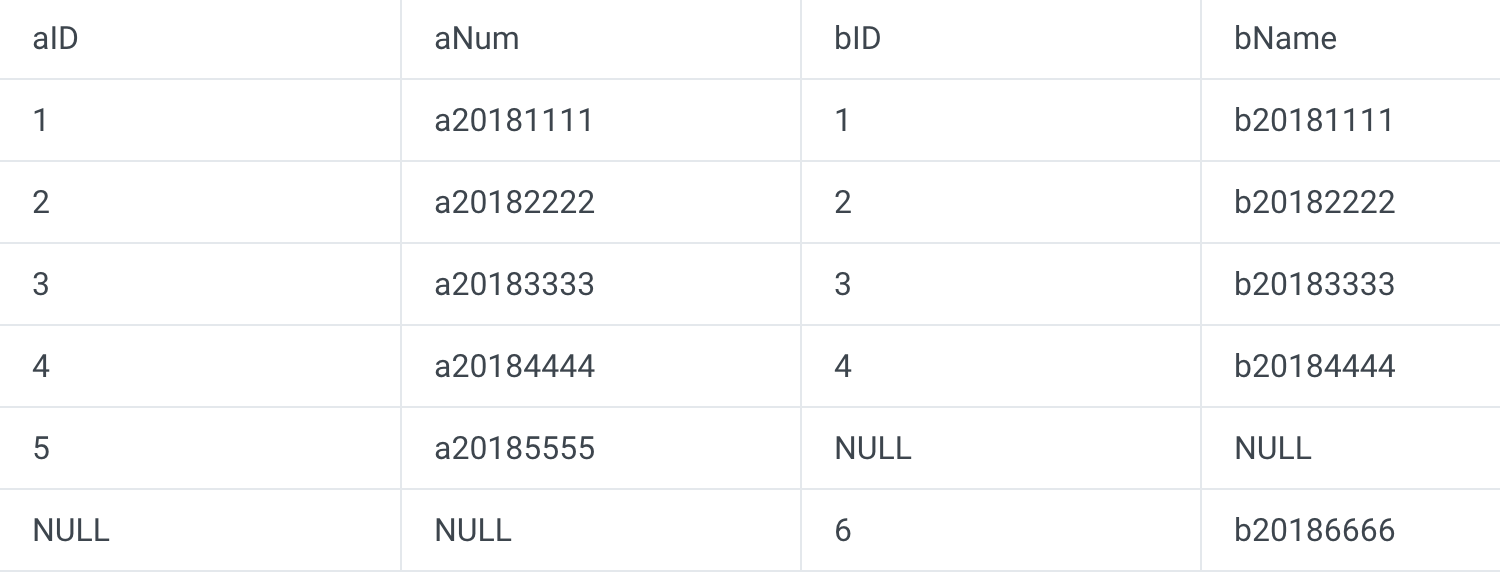Viewport: 1506px width, 580px height.
Task: Select the b20184444 cell
Action: click(1314, 367)
